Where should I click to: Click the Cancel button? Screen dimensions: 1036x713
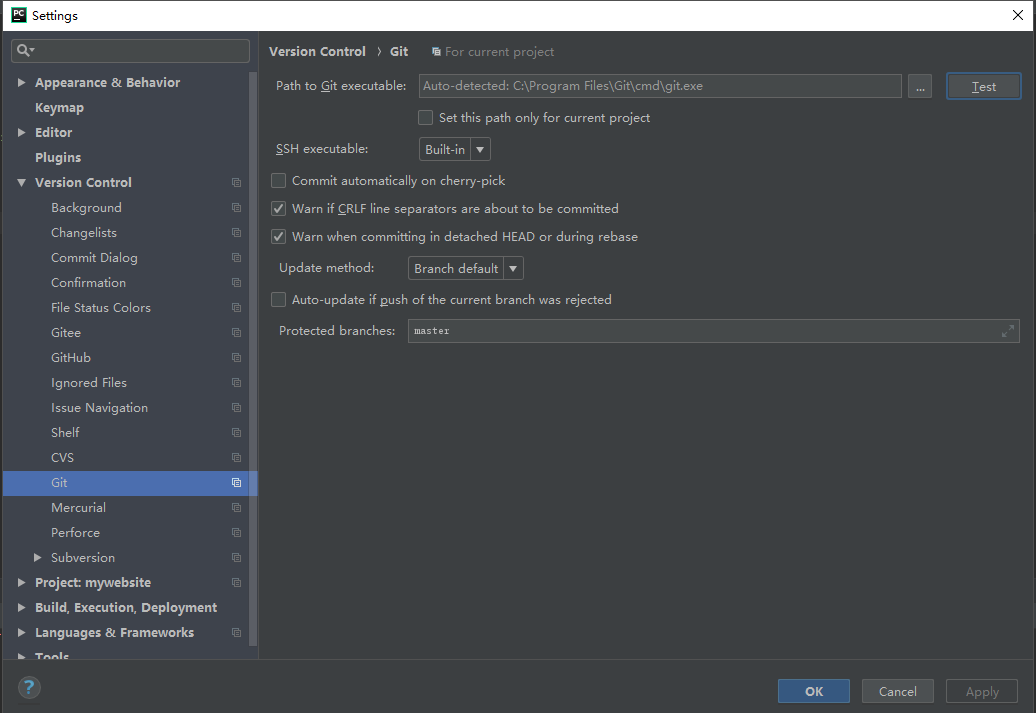[898, 691]
